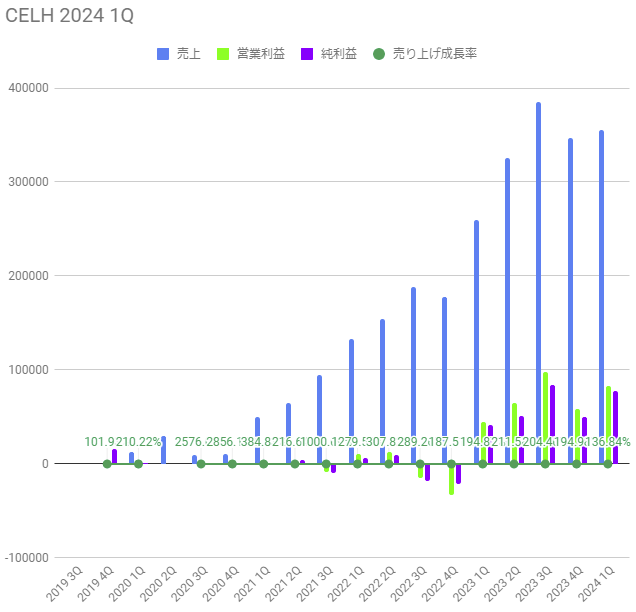Click the purple 純利益 legend swatch
This screenshot has height=612, width=636.
[x=307, y=54]
